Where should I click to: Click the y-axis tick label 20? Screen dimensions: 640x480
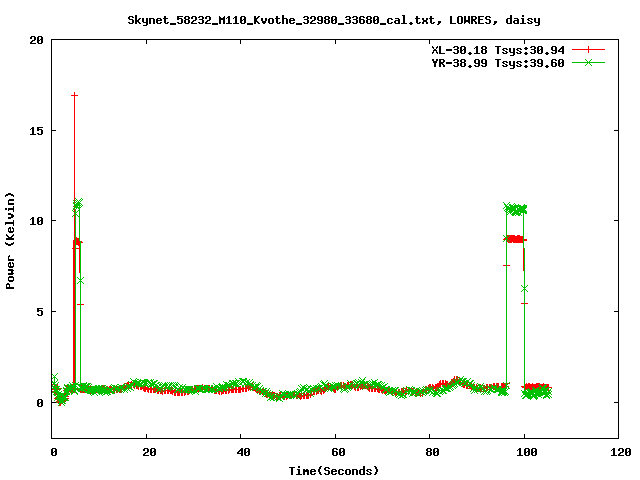pyautogui.click(x=36, y=40)
